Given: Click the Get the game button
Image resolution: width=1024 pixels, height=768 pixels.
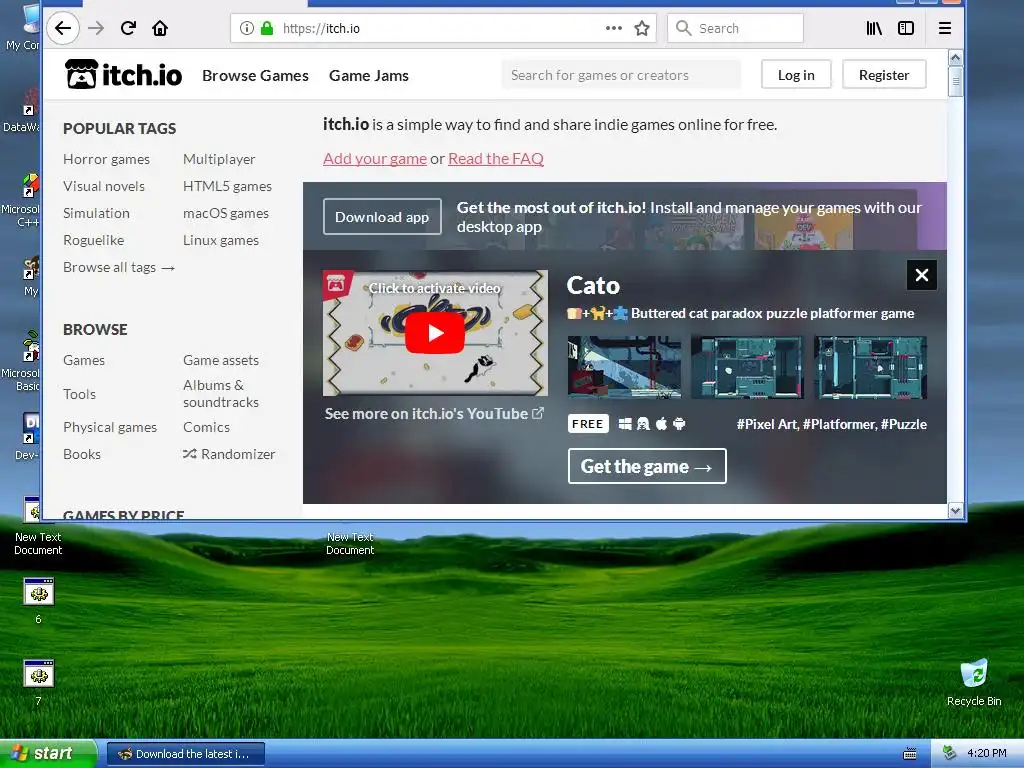Looking at the screenshot, I should tap(647, 466).
